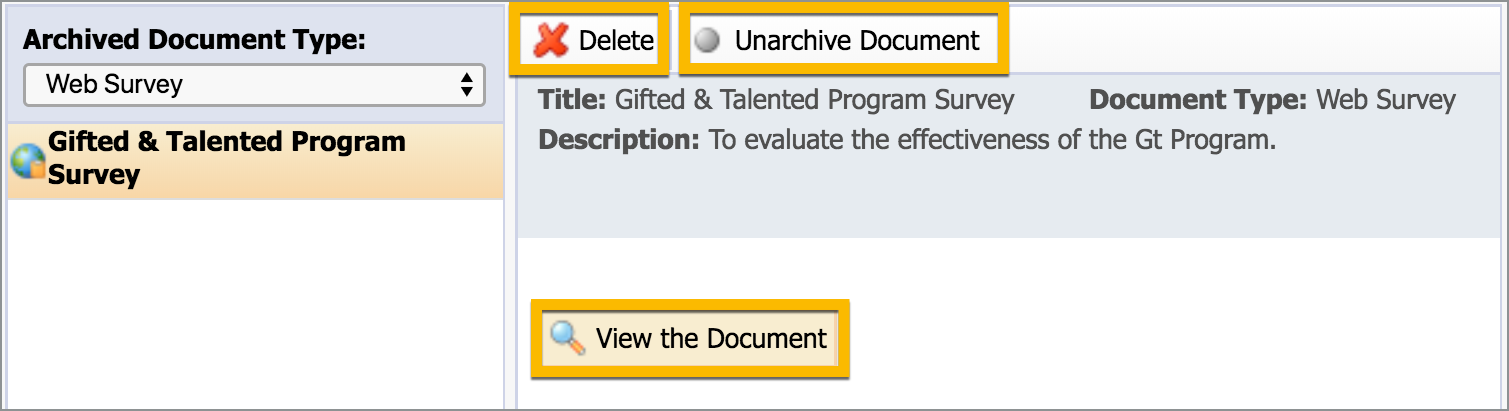Click the Document Type: bold label
Screen dimensions: 1509x411
click(x=1198, y=100)
